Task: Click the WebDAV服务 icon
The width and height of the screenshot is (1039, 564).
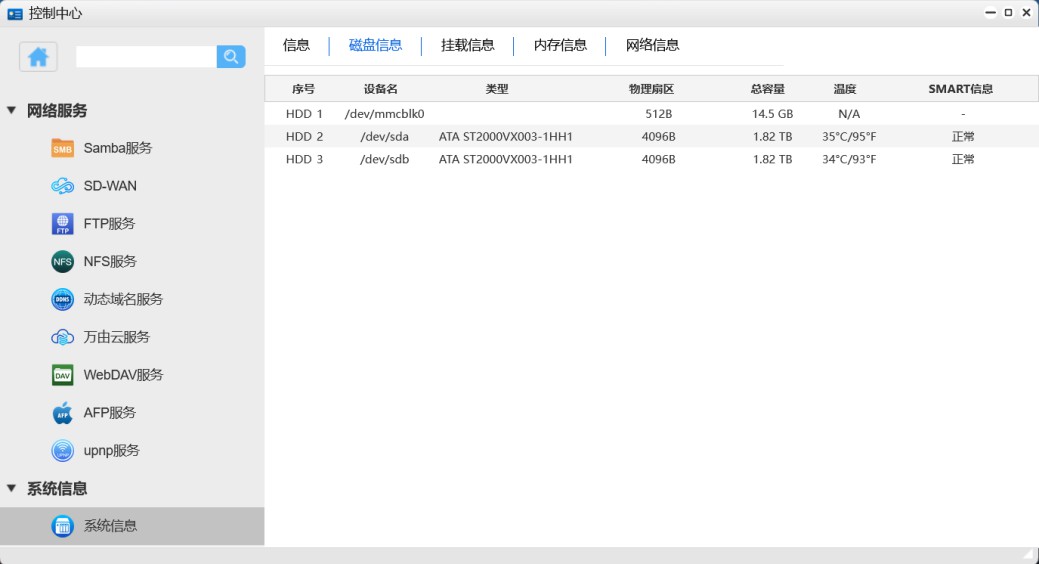Action: tap(63, 375)
